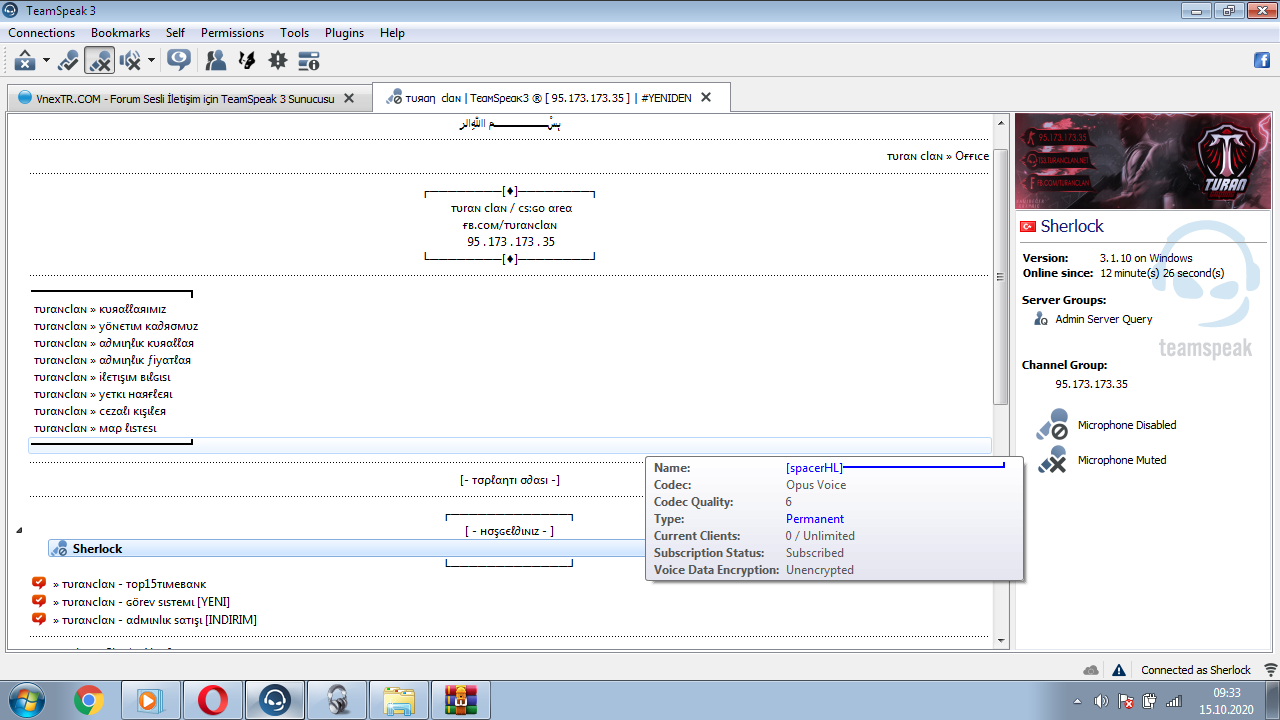Open the Bookmarks menu
1280x720 pixels.
[x=120, y=33]
